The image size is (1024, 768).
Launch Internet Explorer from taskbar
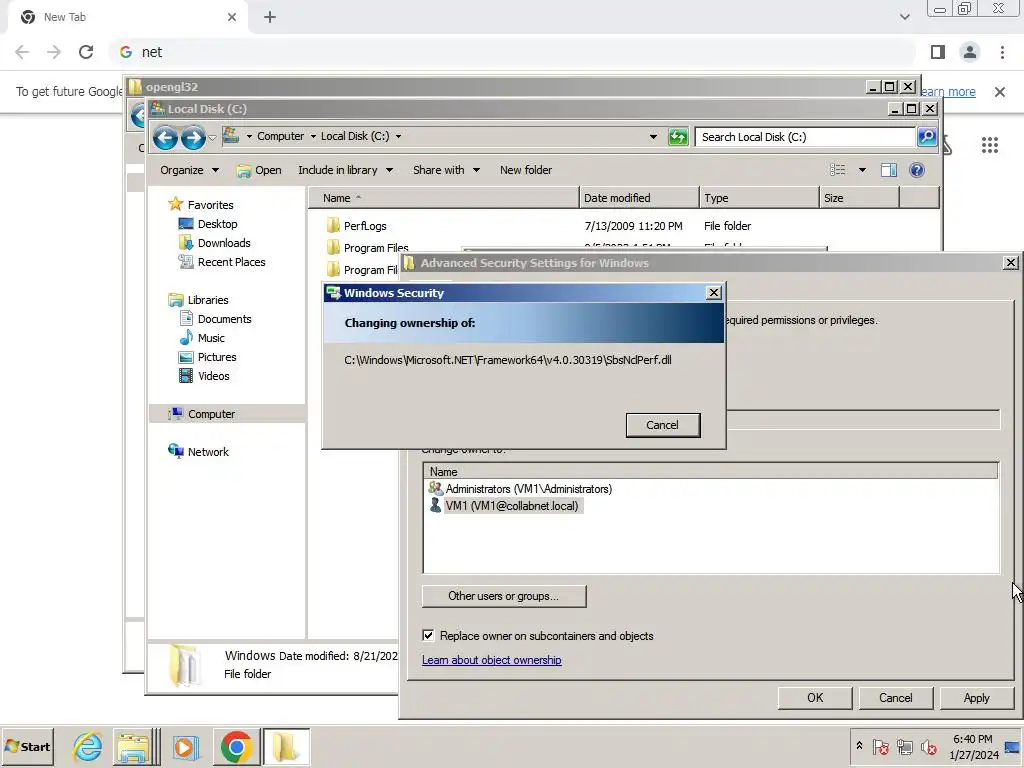(x=88, y=746)
